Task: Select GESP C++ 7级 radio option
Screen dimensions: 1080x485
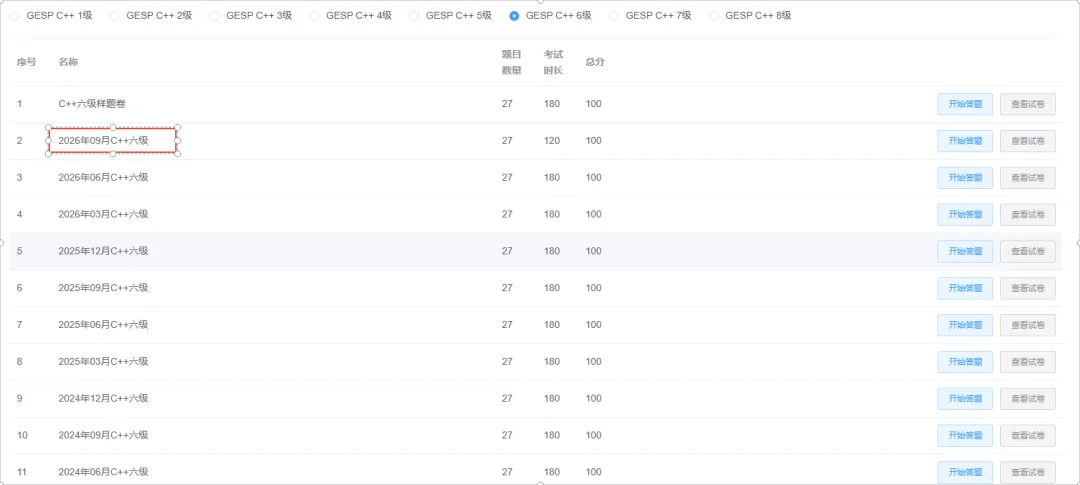Action: (614, 16)
